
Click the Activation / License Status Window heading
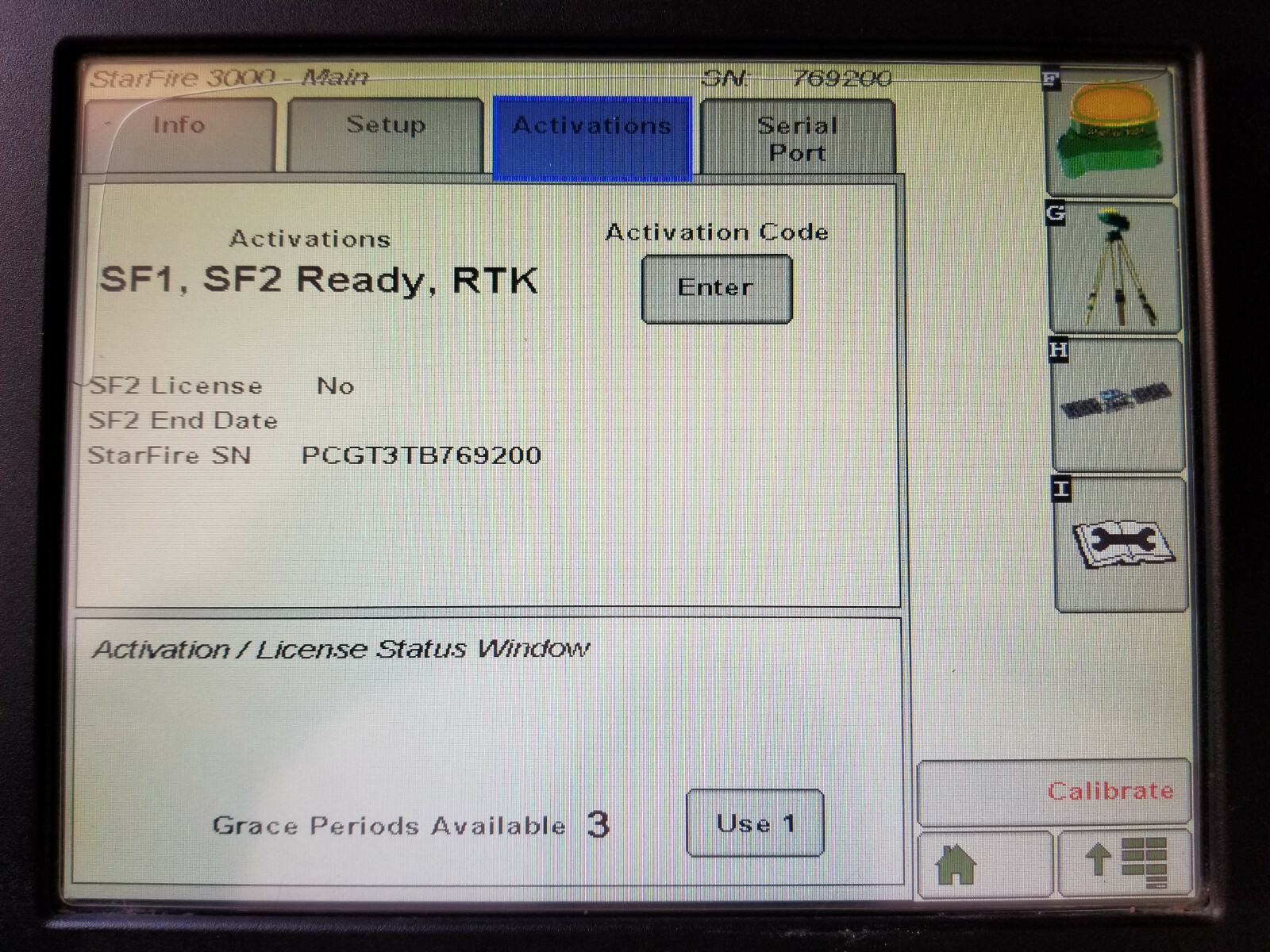tap(341, 649)
